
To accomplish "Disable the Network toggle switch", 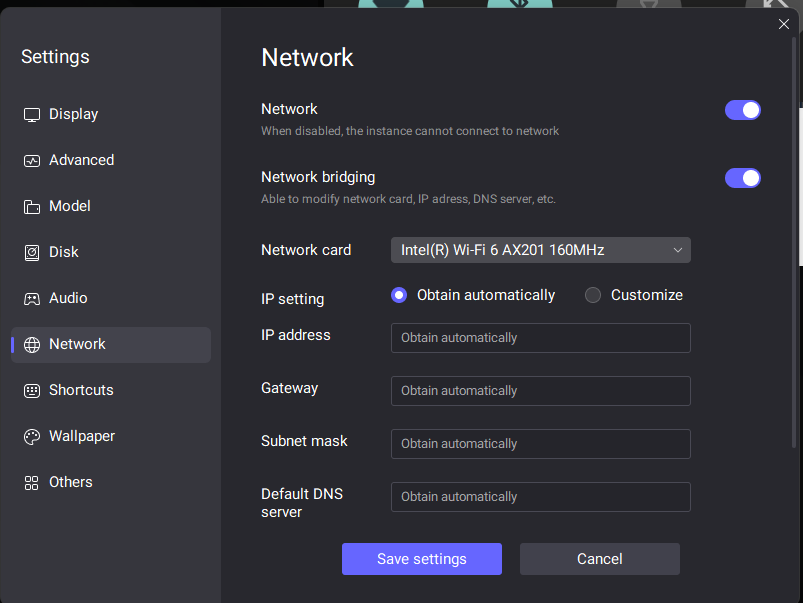I will [x=743, y=110].
